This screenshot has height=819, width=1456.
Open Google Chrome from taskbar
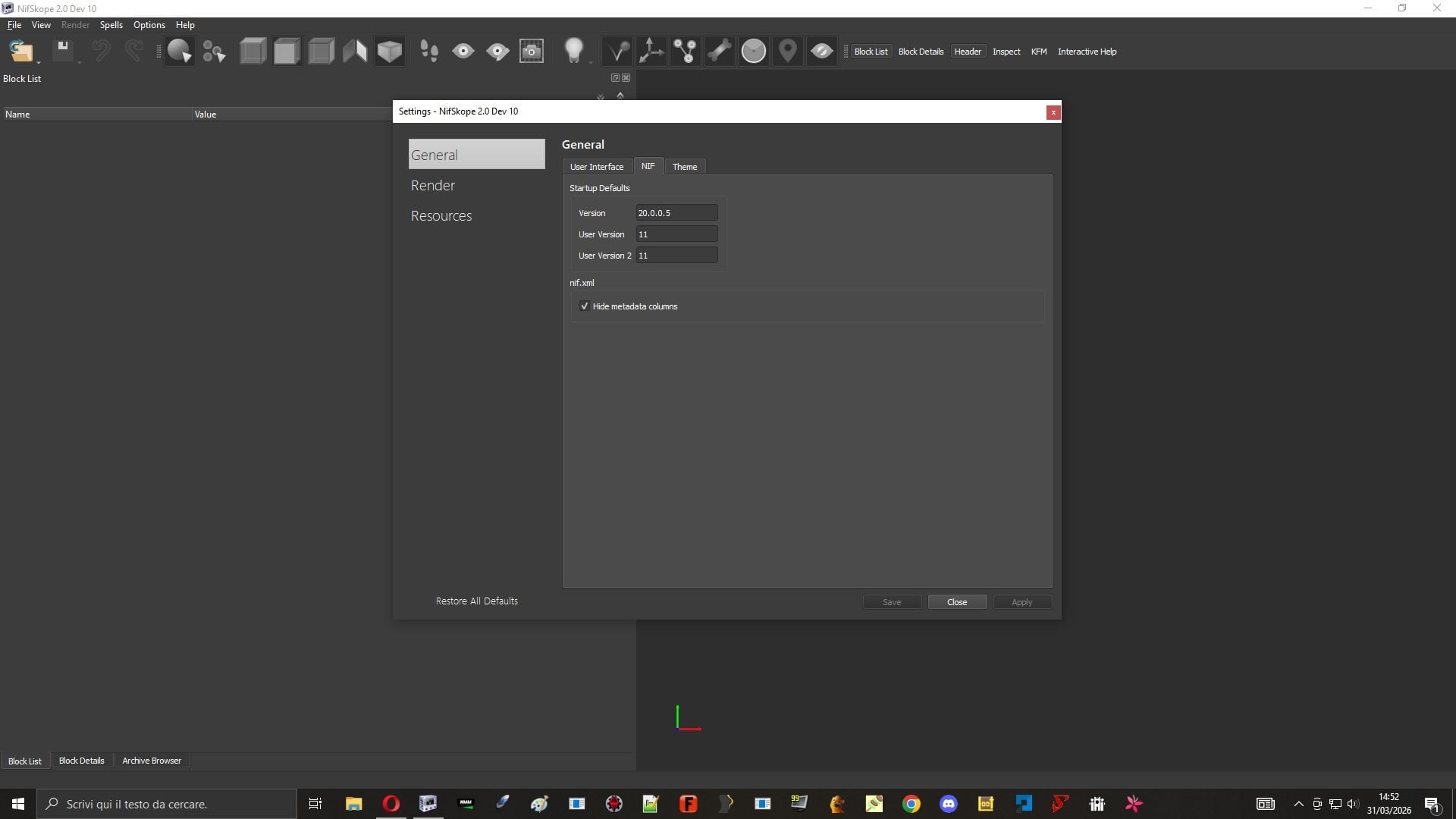(912, 804)
